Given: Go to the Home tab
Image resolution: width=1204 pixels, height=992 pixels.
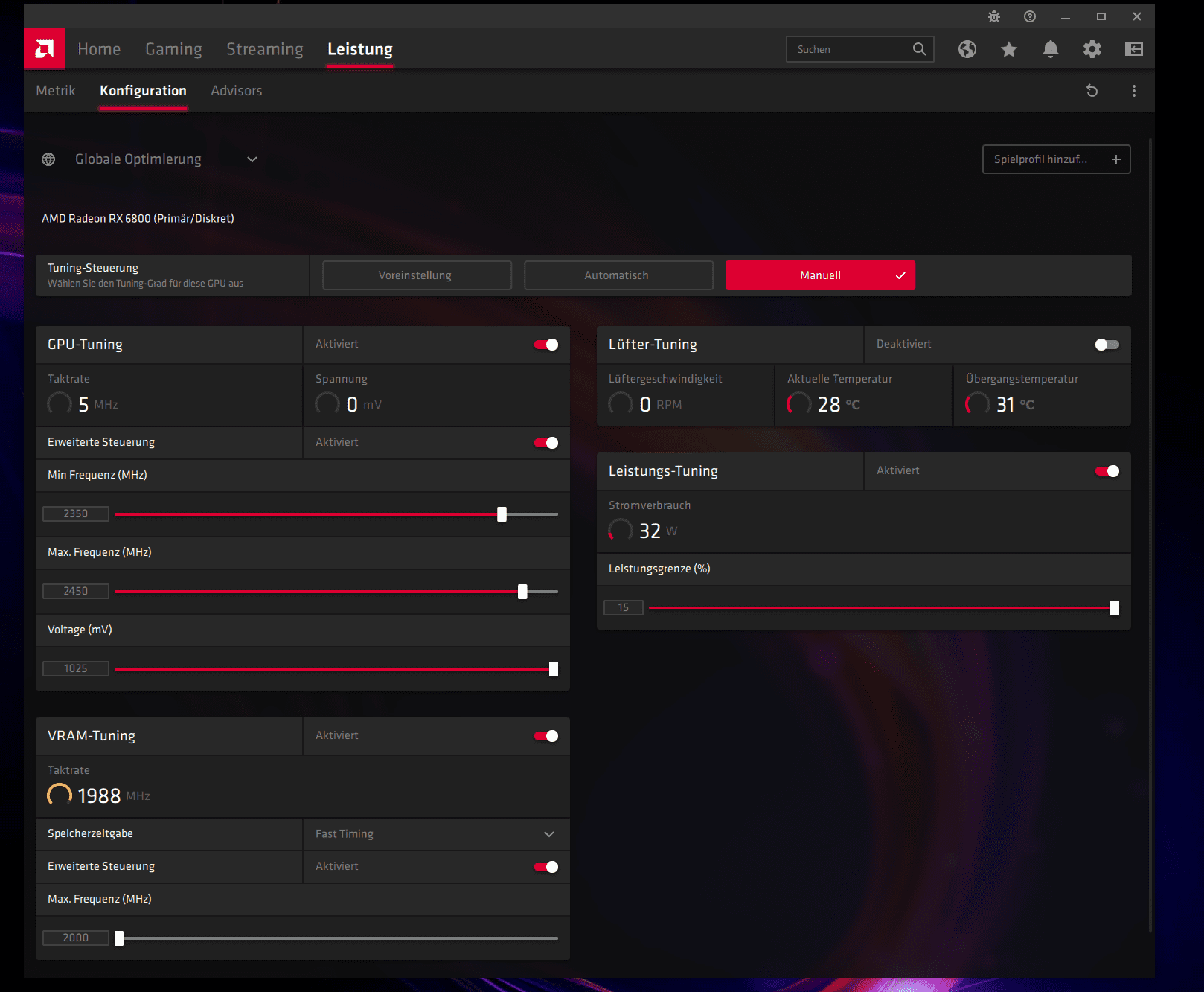Looking at the screenshot, I should pyautogui.click(x=99, y=49).
